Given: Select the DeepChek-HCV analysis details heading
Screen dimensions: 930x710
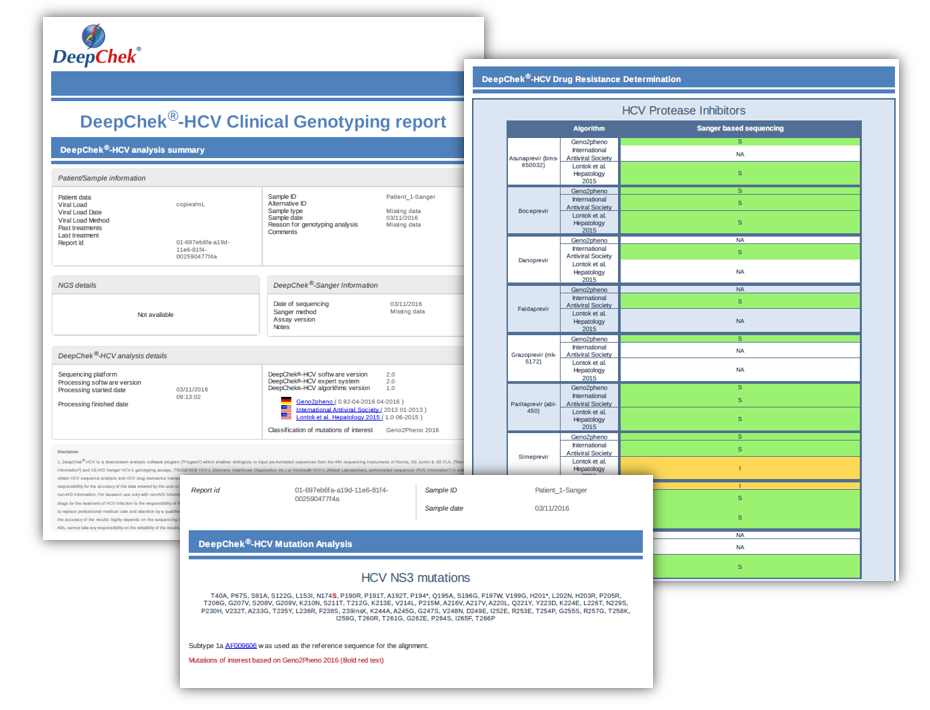Looking at the screenshot, I should tap(112, 356).
